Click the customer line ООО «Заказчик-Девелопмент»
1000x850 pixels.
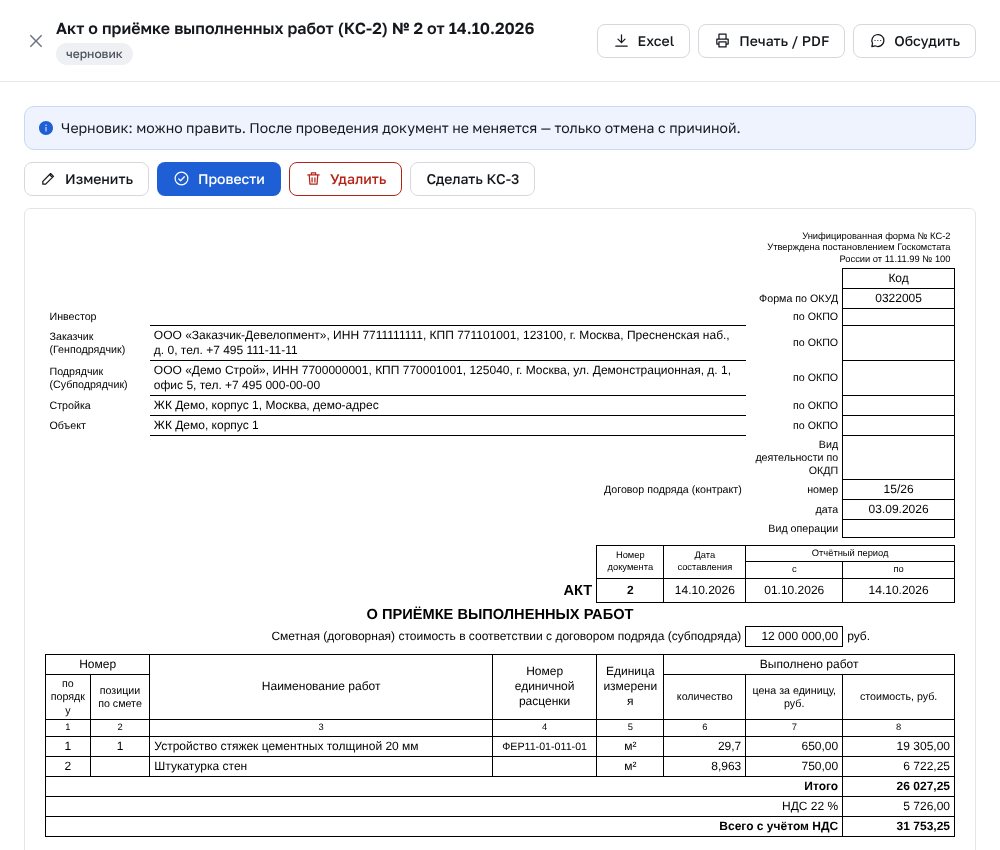(x=448, y=342)
